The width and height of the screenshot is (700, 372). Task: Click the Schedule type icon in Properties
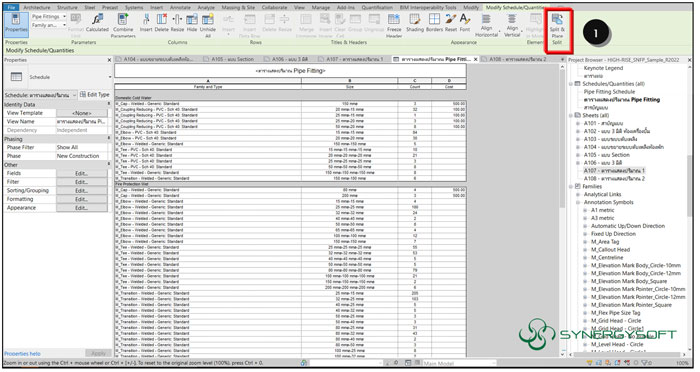16,77
